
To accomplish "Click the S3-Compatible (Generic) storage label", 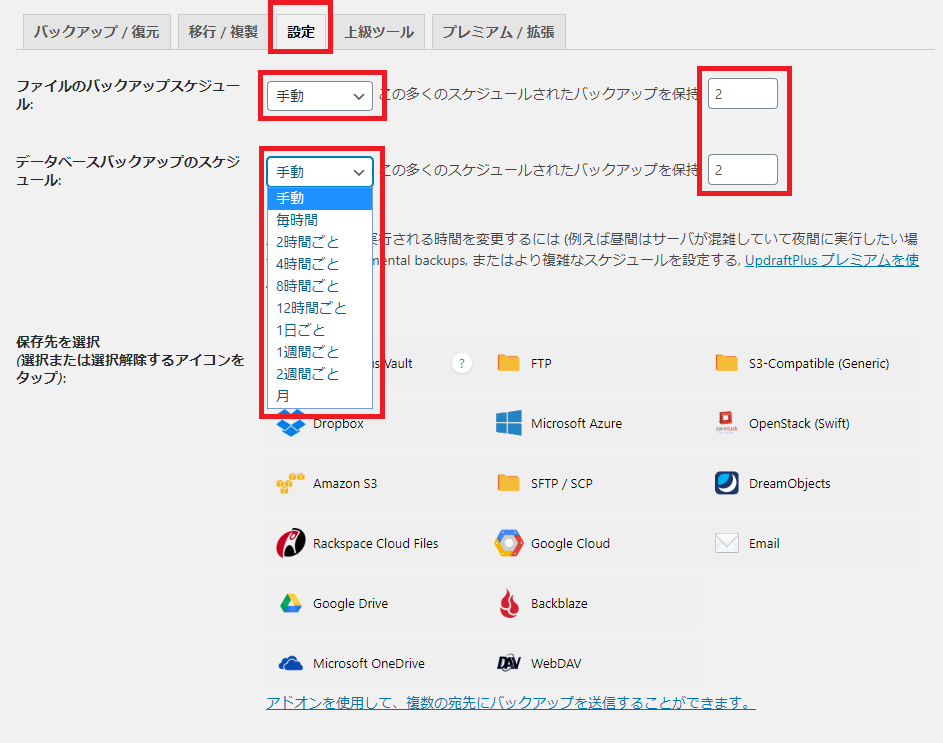I will (x=819, y=363).
